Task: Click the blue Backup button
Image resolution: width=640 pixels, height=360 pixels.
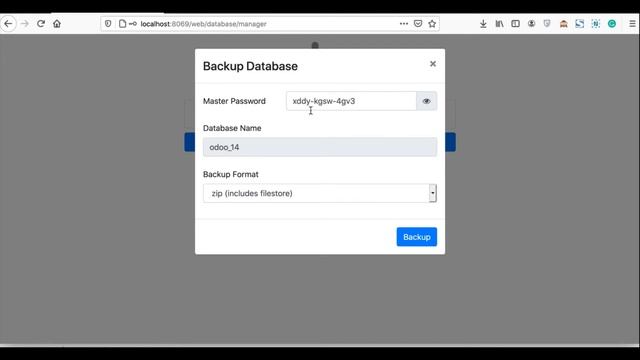Action: (x=417, y=237)
